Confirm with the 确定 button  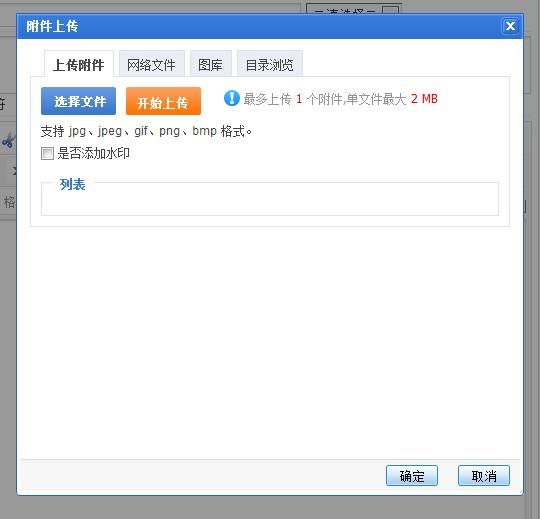coord(412,476)
